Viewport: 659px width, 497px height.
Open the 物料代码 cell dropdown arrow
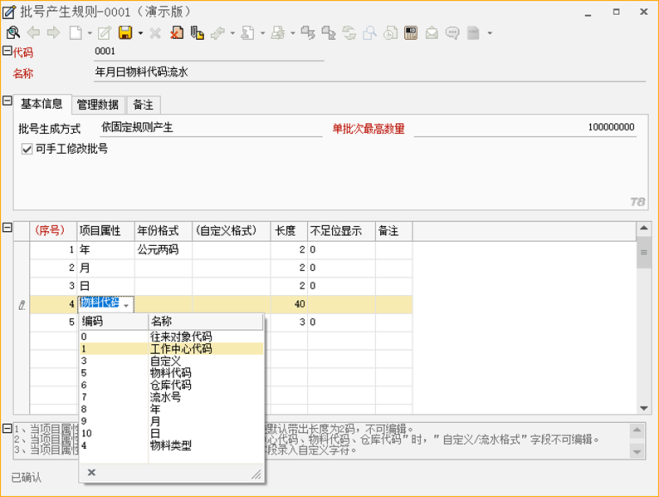[127, 304]
